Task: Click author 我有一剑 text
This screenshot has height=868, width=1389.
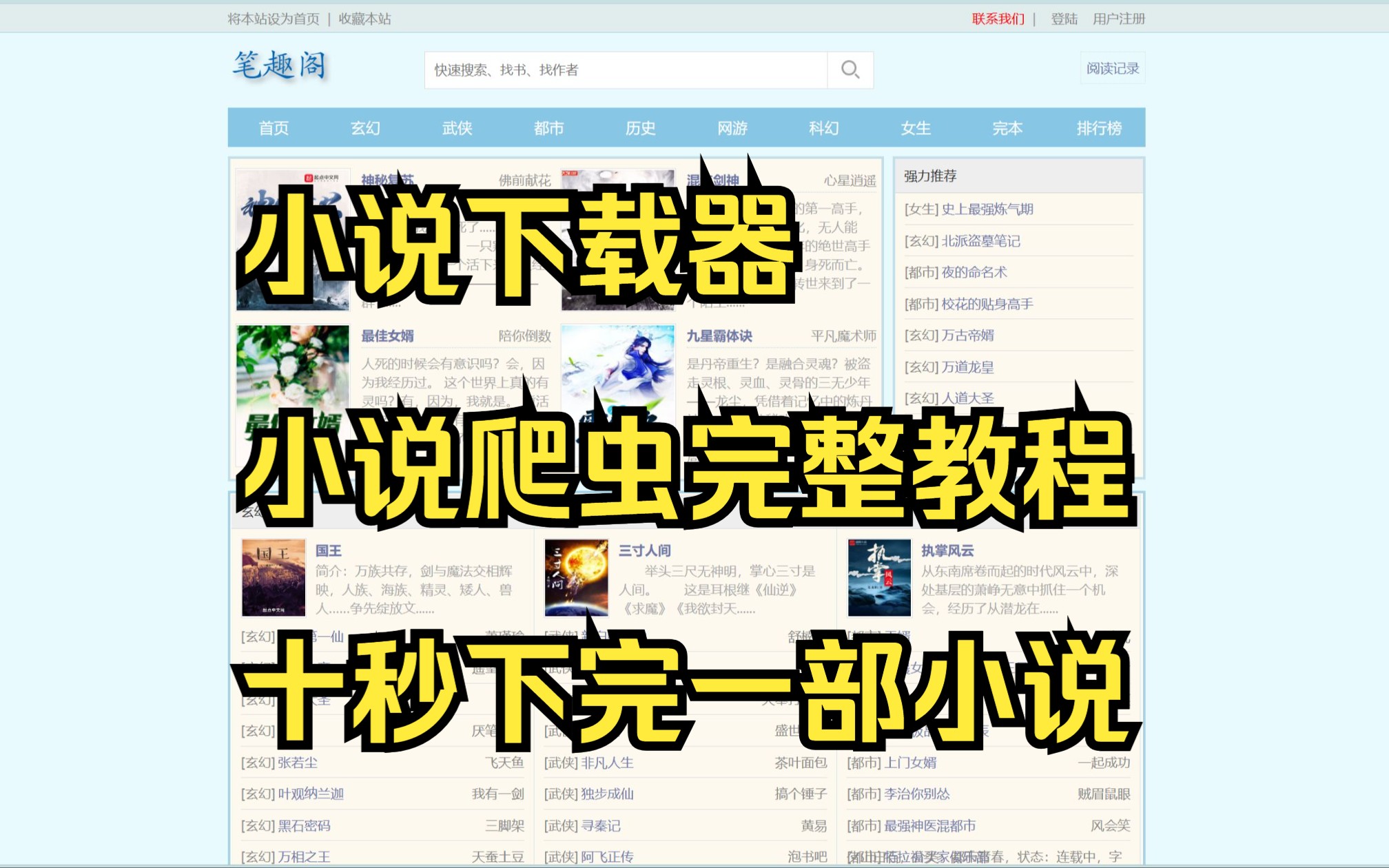Action: (x=497, y=794)
